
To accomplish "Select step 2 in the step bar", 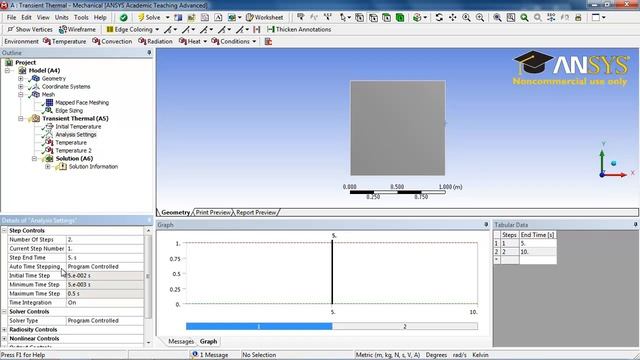I will point(404,326).
